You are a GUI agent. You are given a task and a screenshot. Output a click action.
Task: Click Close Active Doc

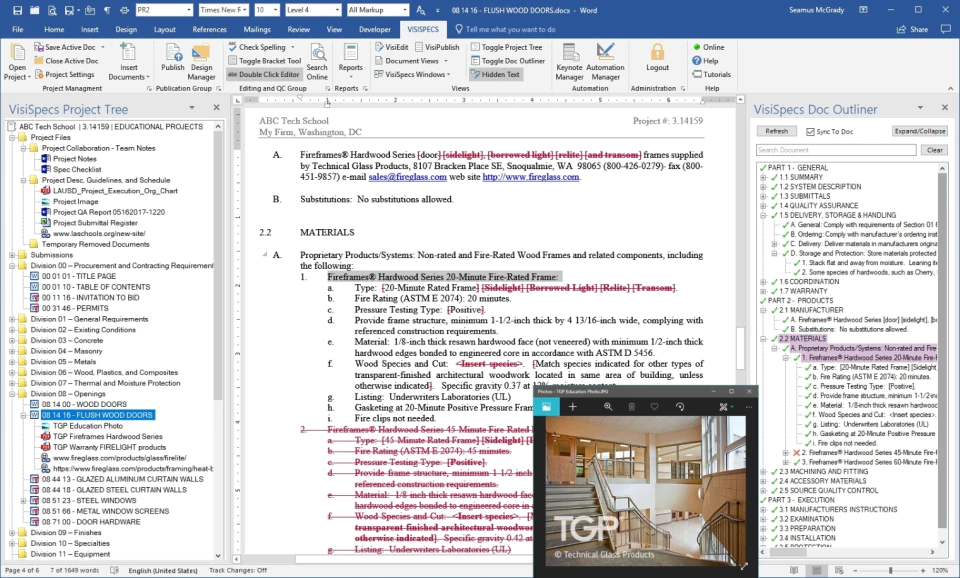click(66, 61)
